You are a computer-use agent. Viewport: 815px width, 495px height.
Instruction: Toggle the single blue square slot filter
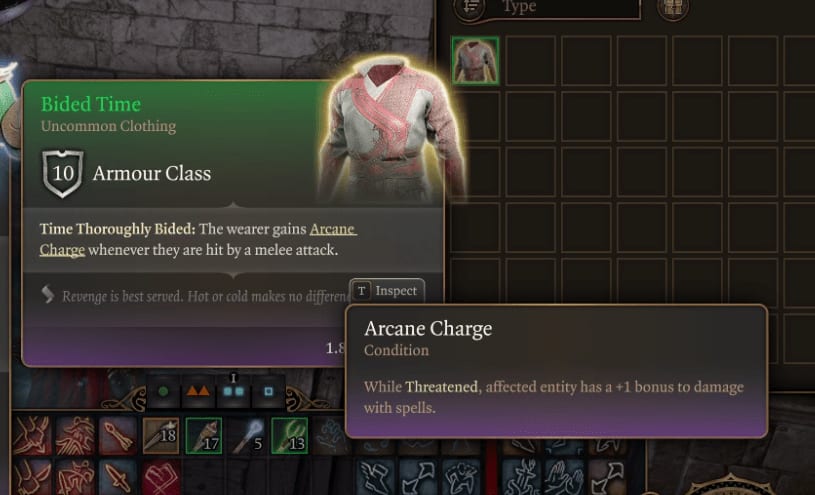pyautogui.click(x=268, y=391)
